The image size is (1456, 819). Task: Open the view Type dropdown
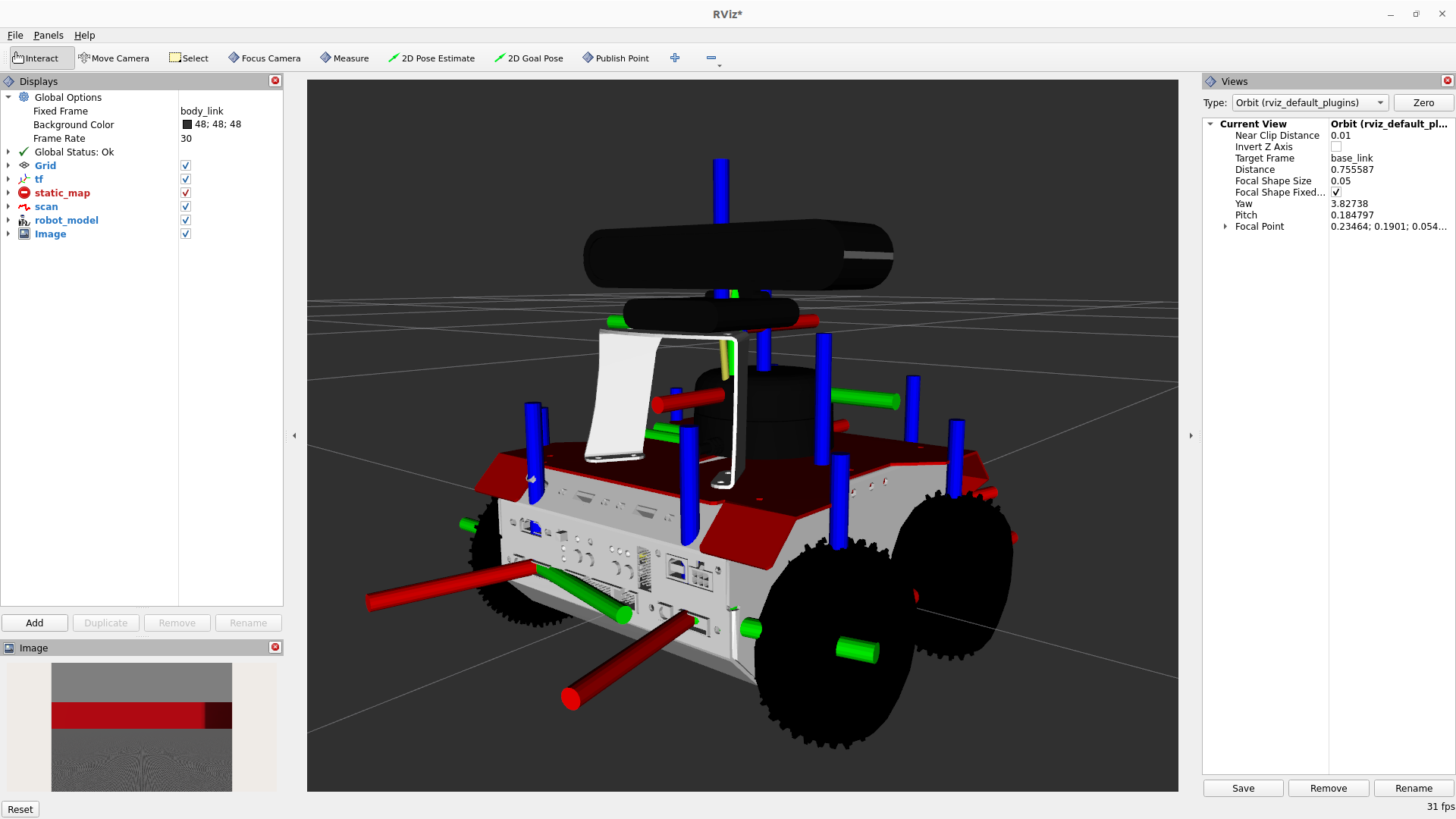click(1310, 103)
